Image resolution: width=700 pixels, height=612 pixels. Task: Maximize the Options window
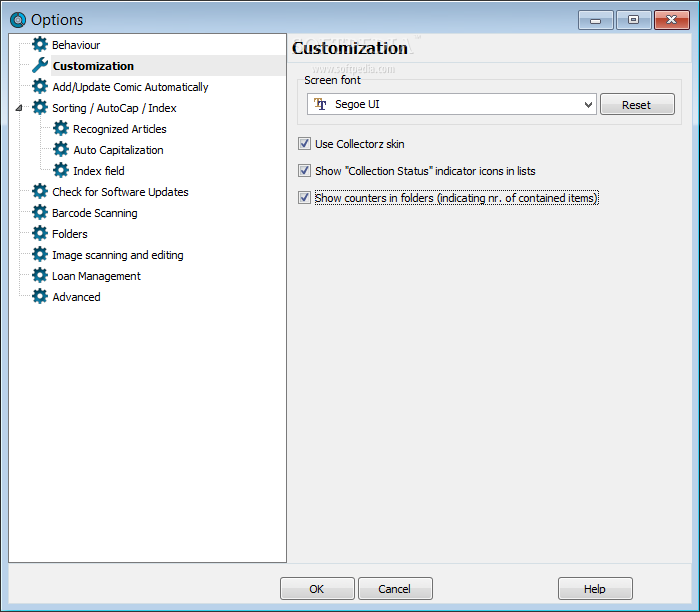(633, 20)
